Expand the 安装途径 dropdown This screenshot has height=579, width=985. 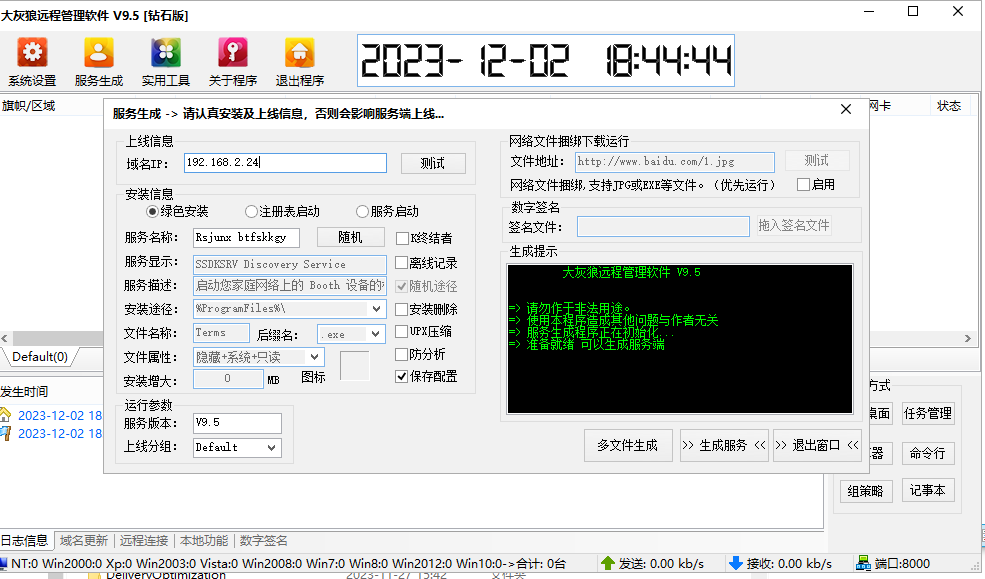[x=376, y=308]
